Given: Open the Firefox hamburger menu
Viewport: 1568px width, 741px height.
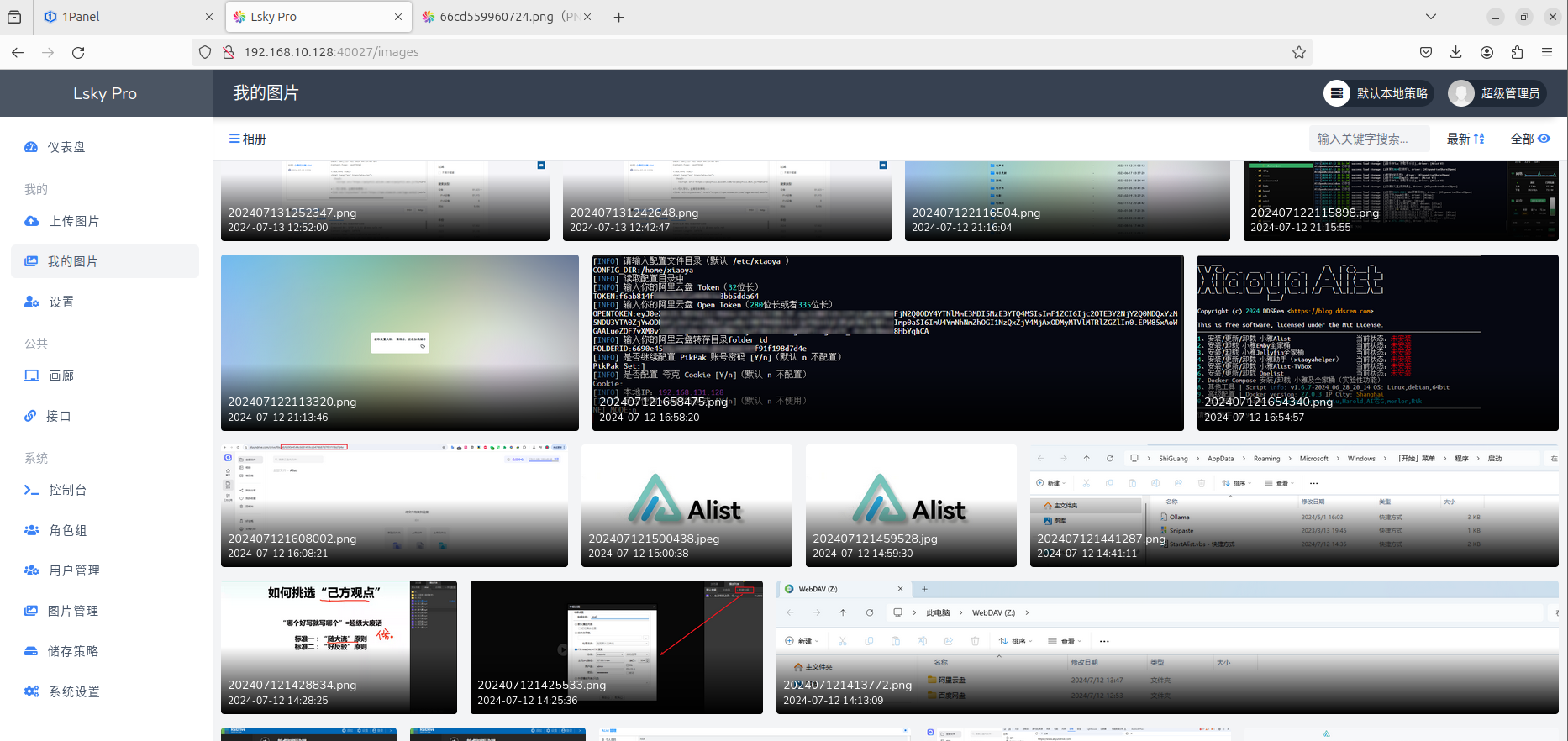Looking at the screenshot, I should [x=1547, y=52].
